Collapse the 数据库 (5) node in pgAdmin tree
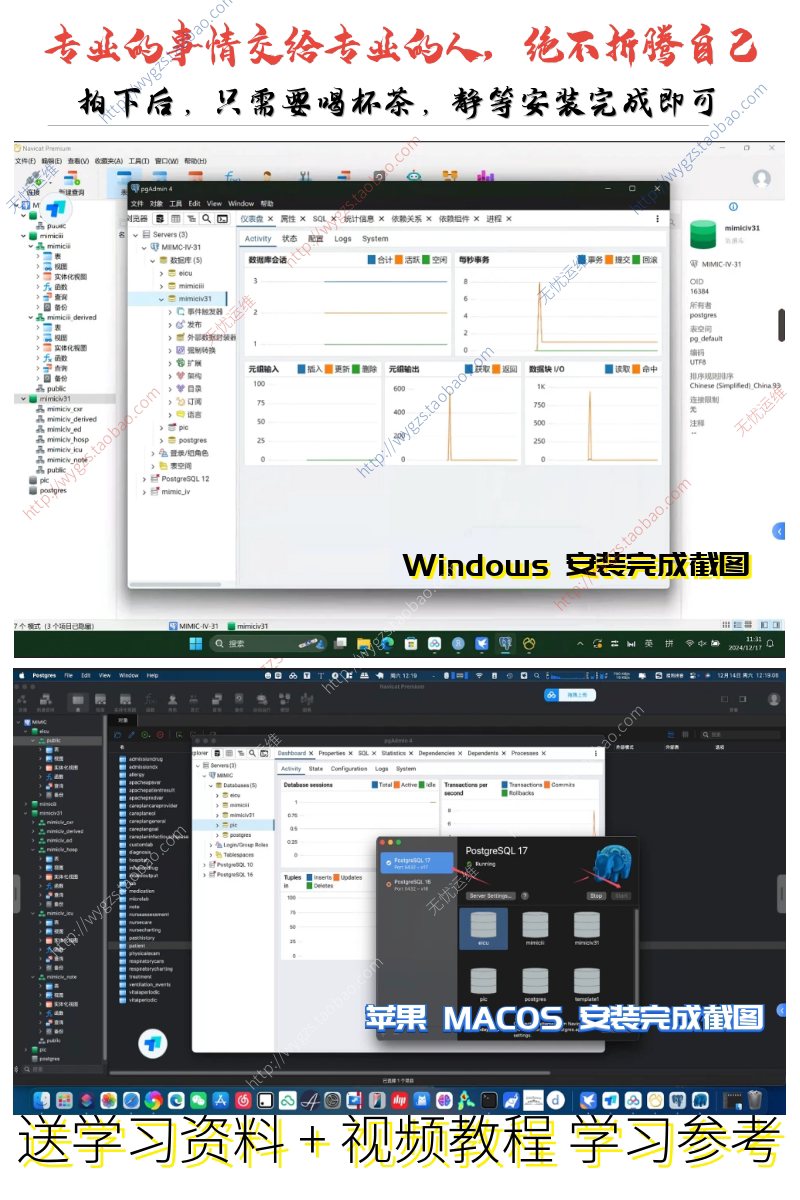Screen dimensions: 800x1200 152,260
